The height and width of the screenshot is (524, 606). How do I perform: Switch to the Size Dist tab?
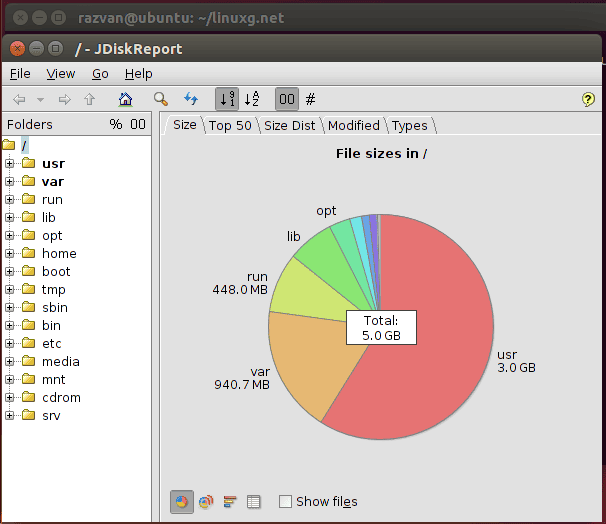[x=289, y=126]
